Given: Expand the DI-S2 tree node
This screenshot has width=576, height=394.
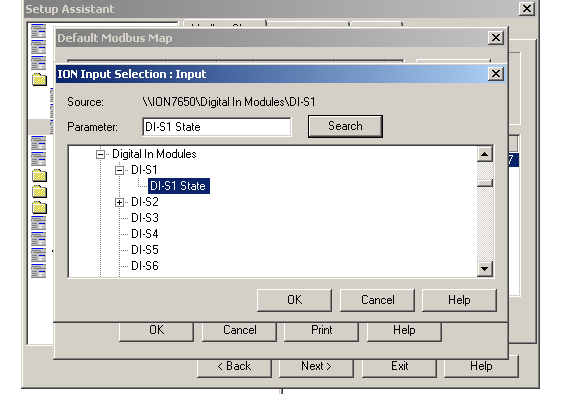Looking at the screenshot, I should (119, 202).
